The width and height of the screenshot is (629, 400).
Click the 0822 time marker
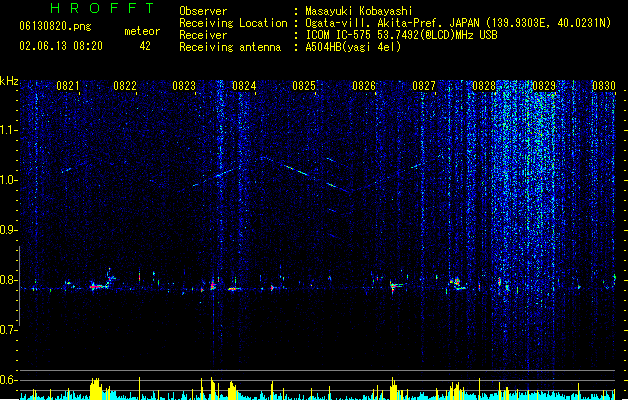tap(125, 86)
